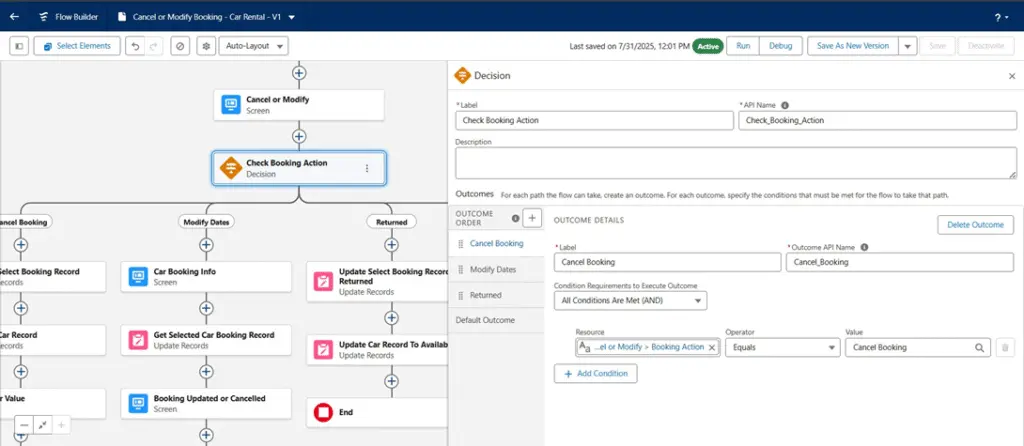
Task: Select the Cancel Booking outcome tab
Action: 496,244
